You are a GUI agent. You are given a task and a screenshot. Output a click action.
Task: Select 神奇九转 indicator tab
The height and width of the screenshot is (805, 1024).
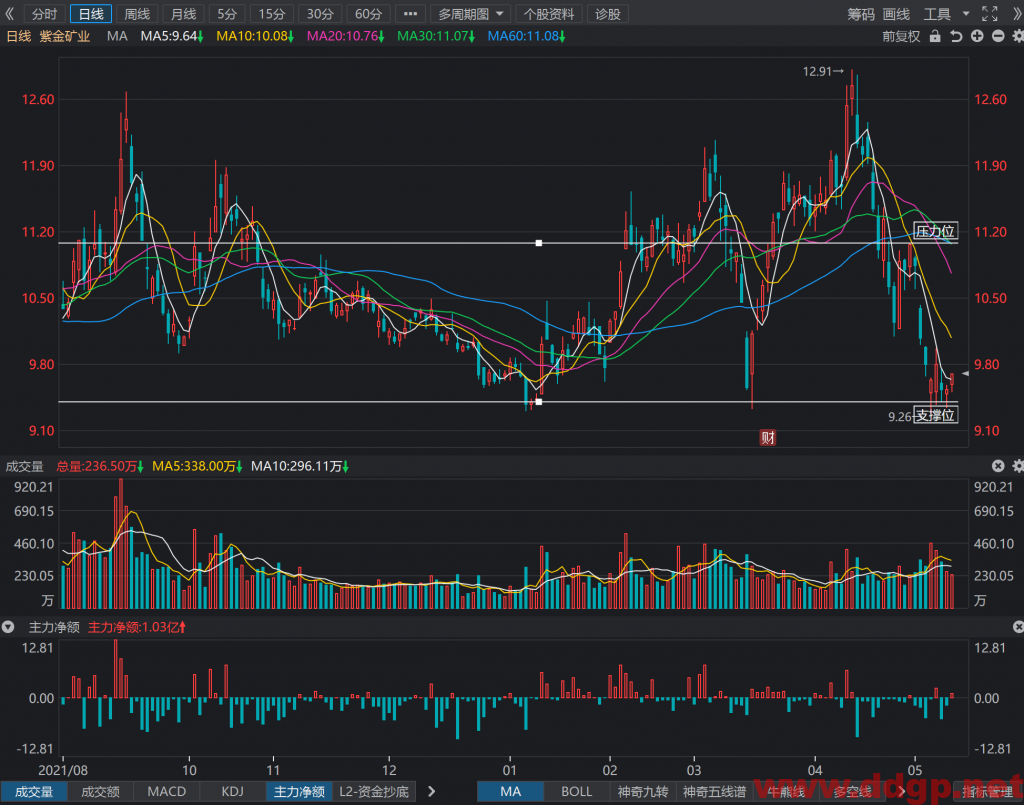click(x=643, y=791)
